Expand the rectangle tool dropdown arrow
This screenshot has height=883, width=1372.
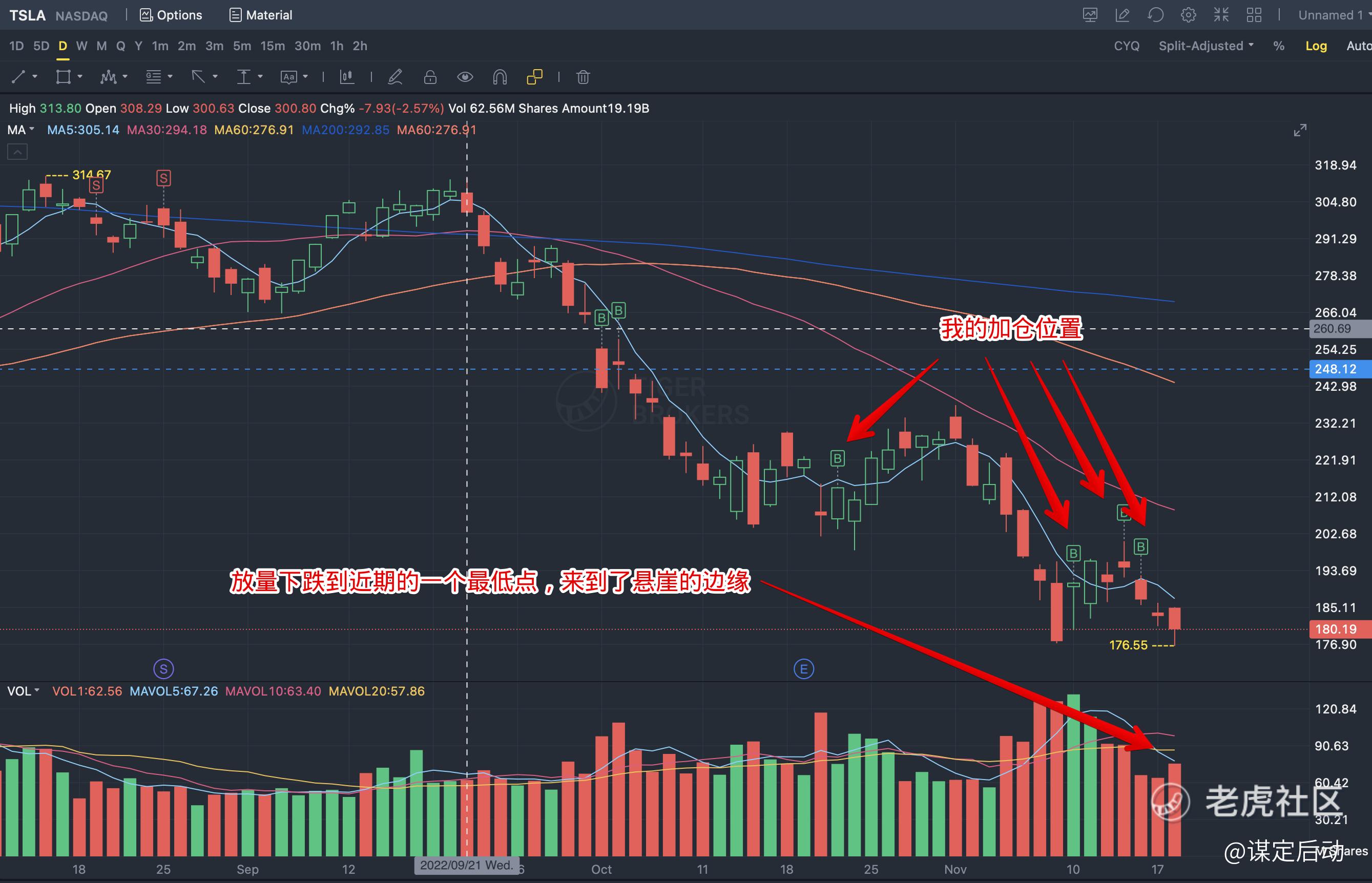coord(80,76)
